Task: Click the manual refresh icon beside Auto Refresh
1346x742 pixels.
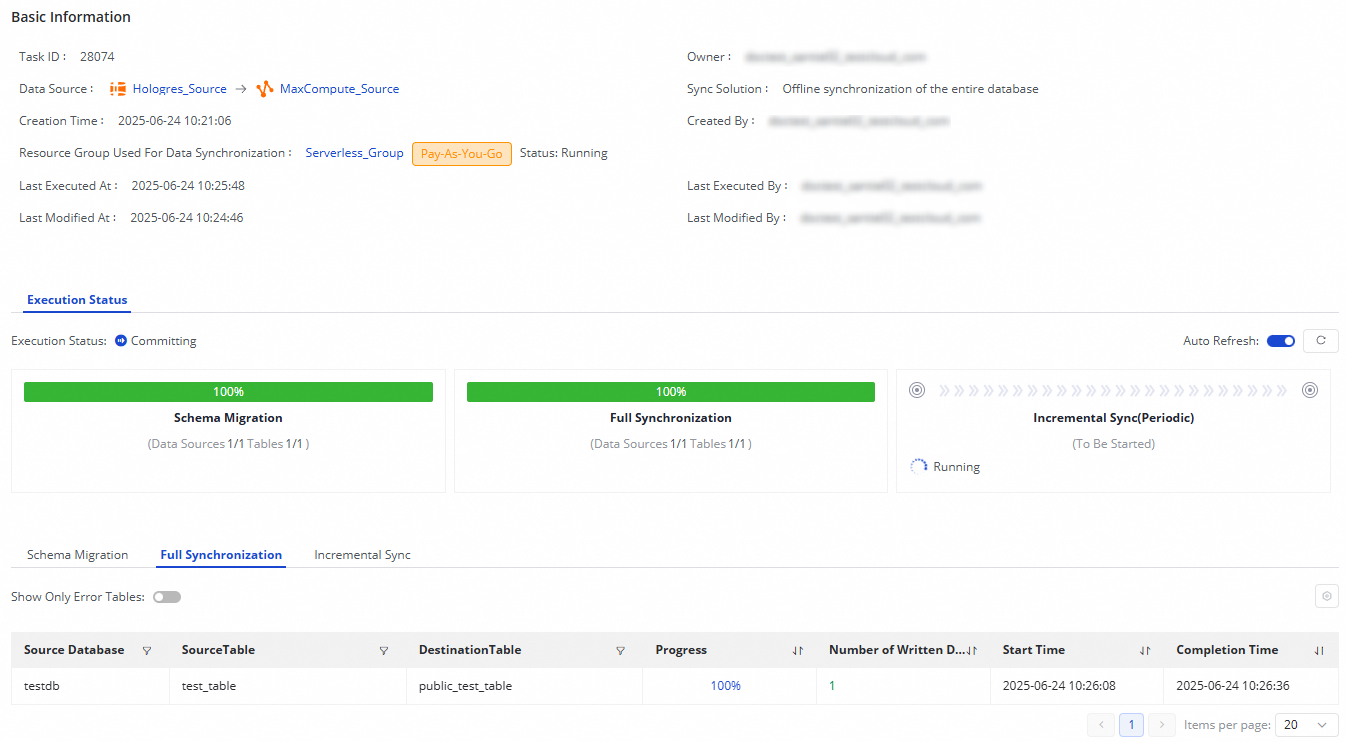Action: (x=1320, y=340)
